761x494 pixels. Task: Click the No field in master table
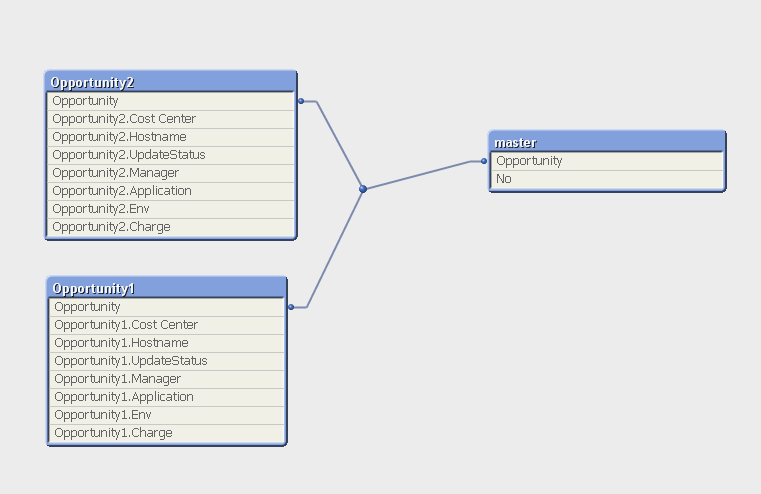(x=607, y=179)
